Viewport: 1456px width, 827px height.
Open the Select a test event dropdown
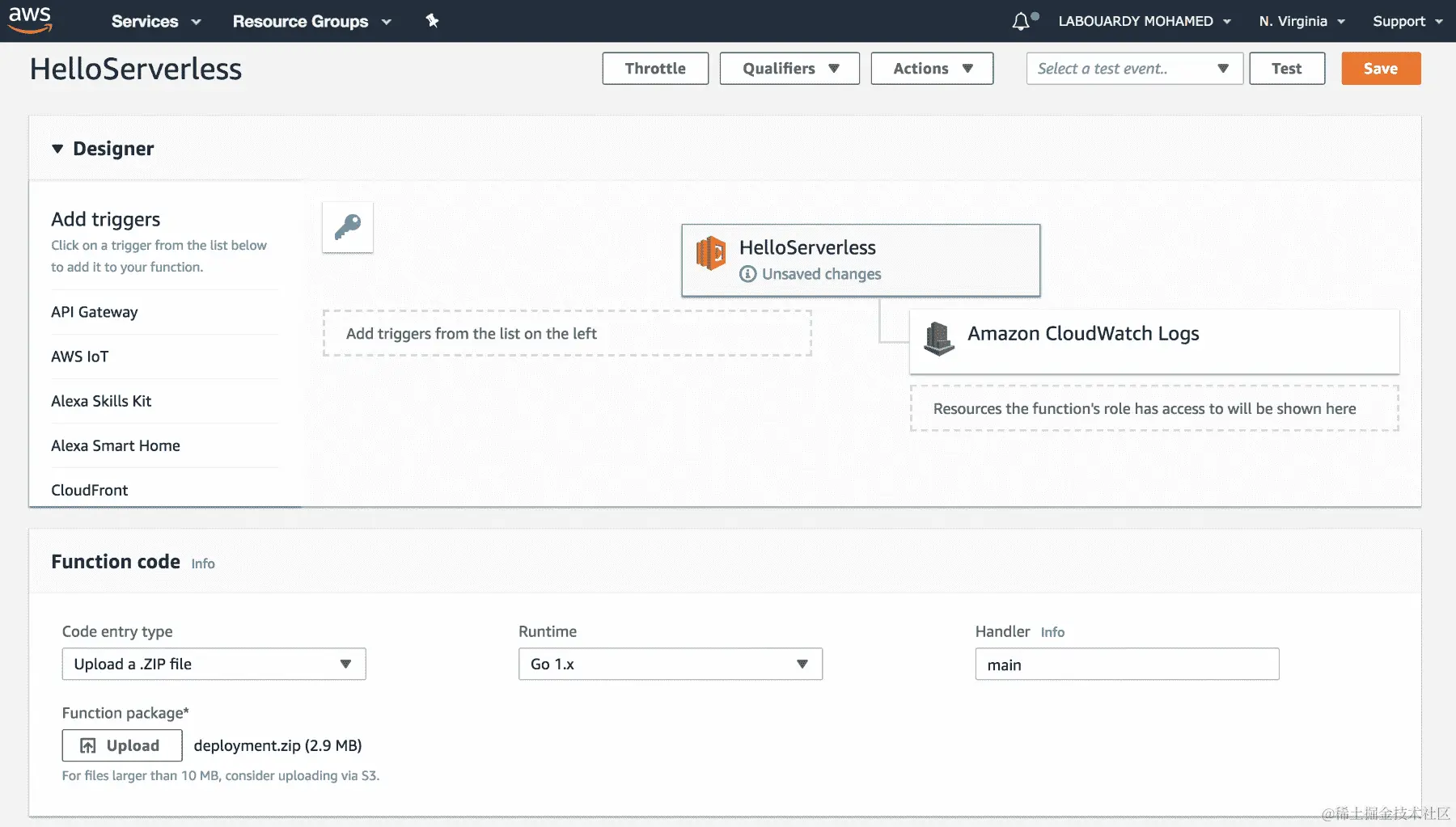[x=1134, y=69]
